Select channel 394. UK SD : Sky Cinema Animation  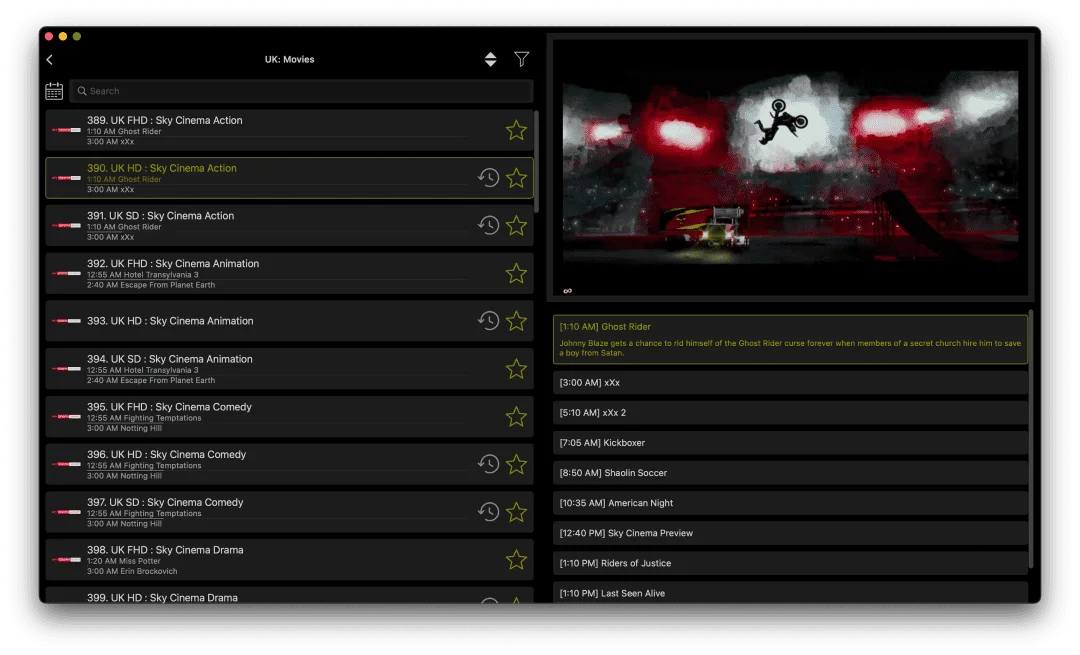[x=289, y=368]
